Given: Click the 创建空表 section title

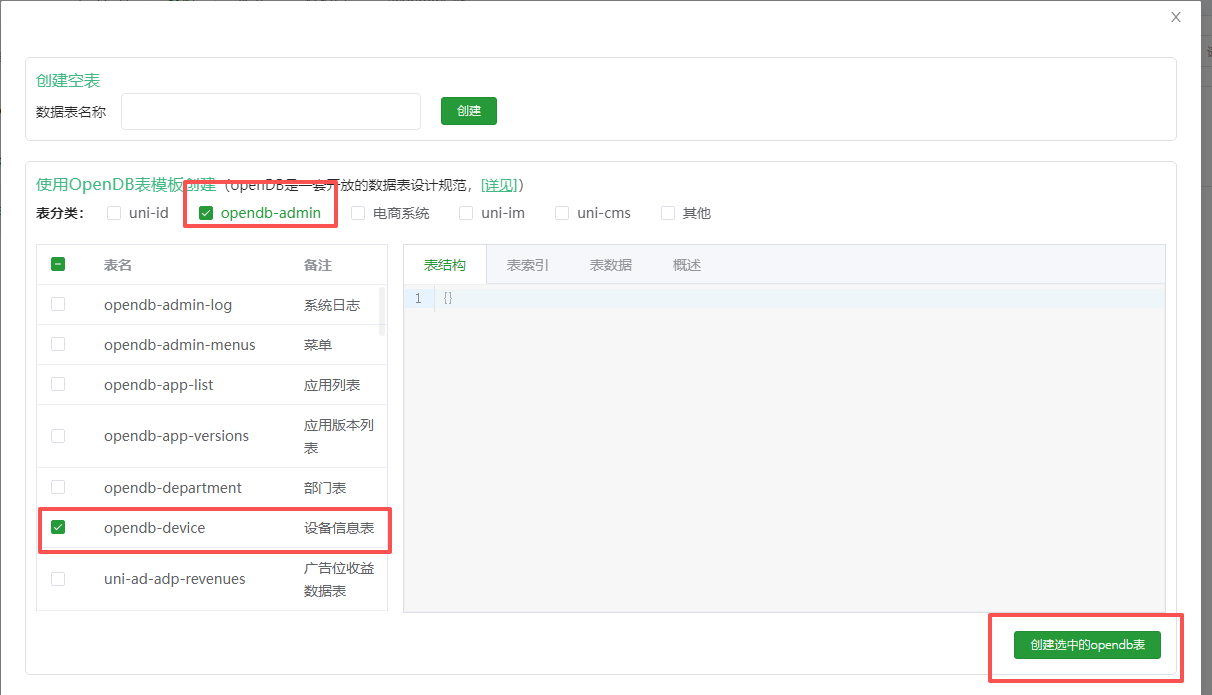Looking at the screenshot, I should tap(68, 81).
